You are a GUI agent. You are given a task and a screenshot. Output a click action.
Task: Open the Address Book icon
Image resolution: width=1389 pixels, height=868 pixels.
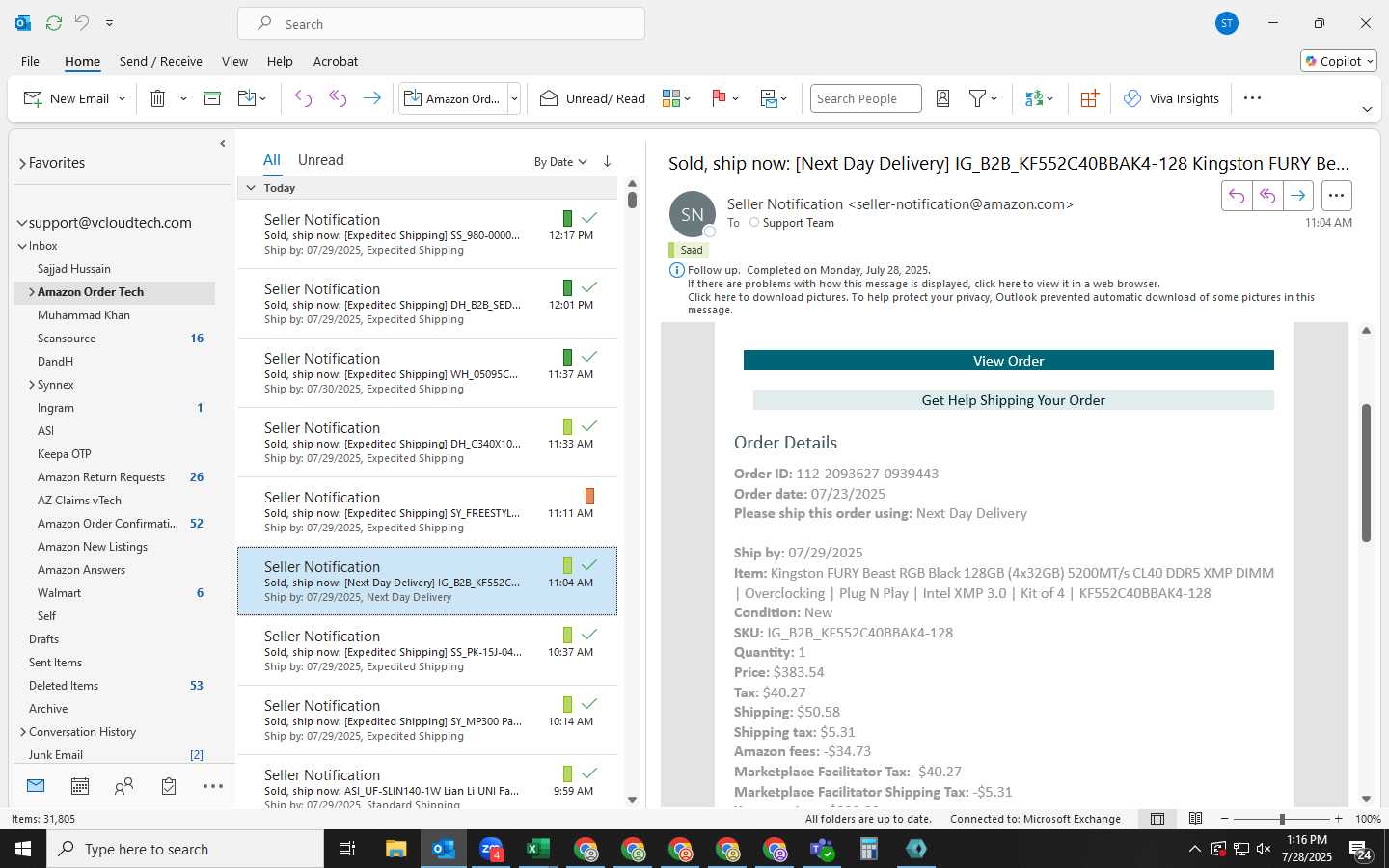(x=943, y=98)
